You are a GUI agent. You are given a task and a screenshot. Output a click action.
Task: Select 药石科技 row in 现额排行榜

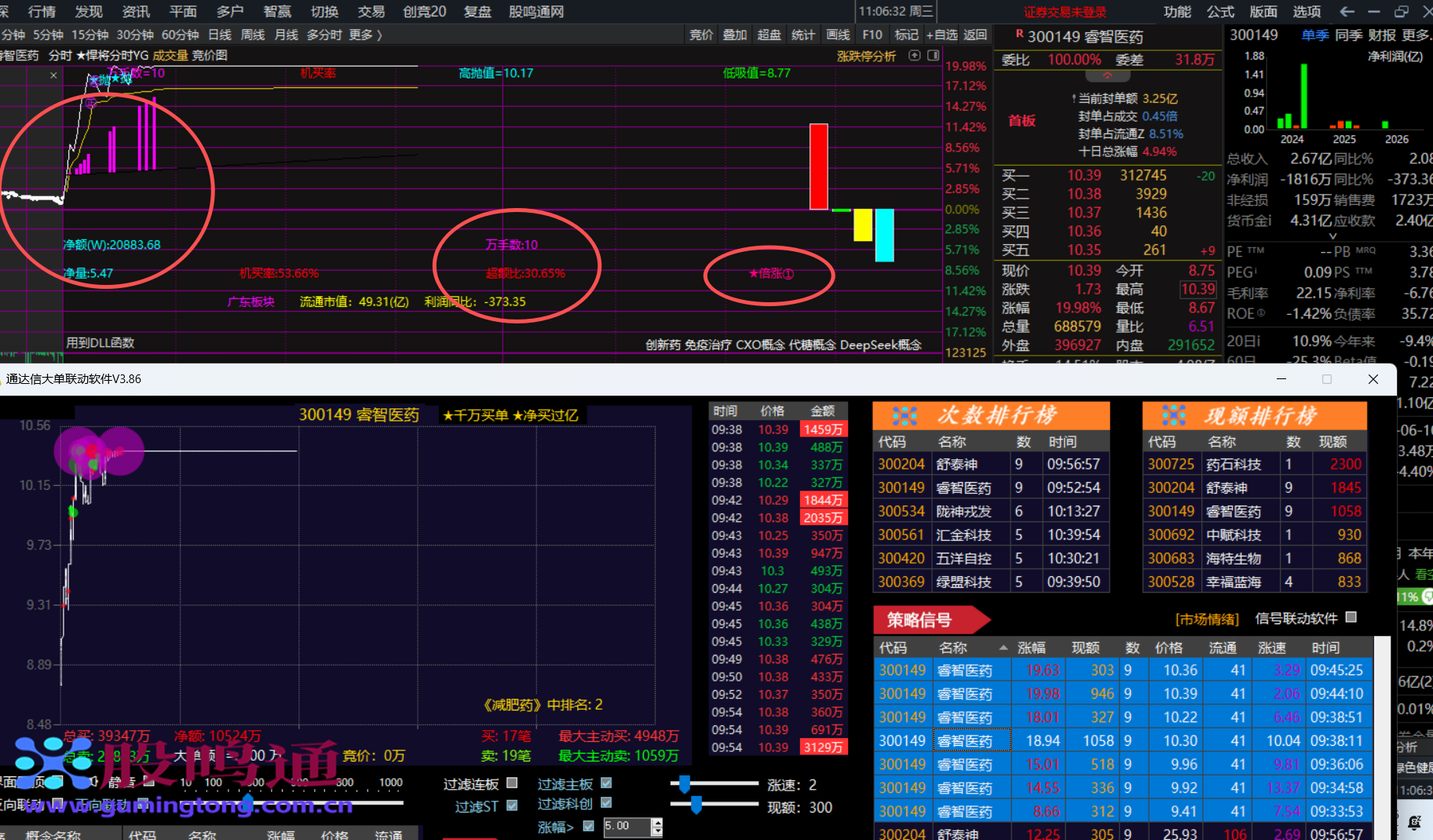pos(1255,464)
